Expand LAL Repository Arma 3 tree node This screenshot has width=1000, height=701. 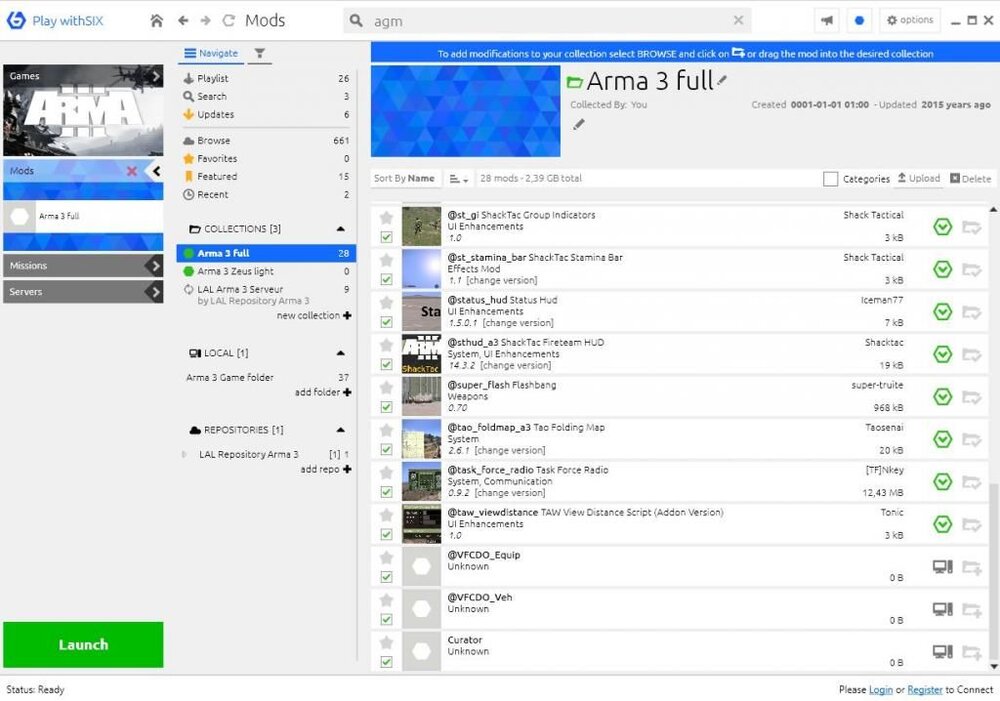184,454
